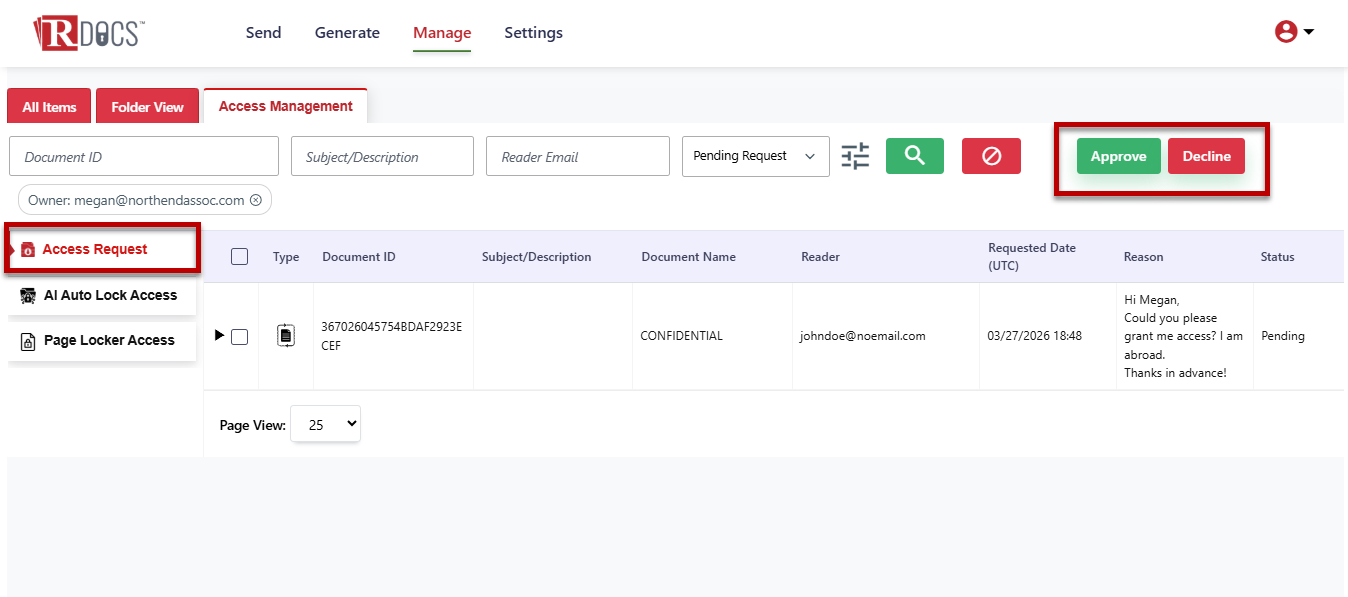Screen dimensions: 1348x597
Task: Click the CONFIDENTIAL document name cell
Action: (x=682, y=336)
